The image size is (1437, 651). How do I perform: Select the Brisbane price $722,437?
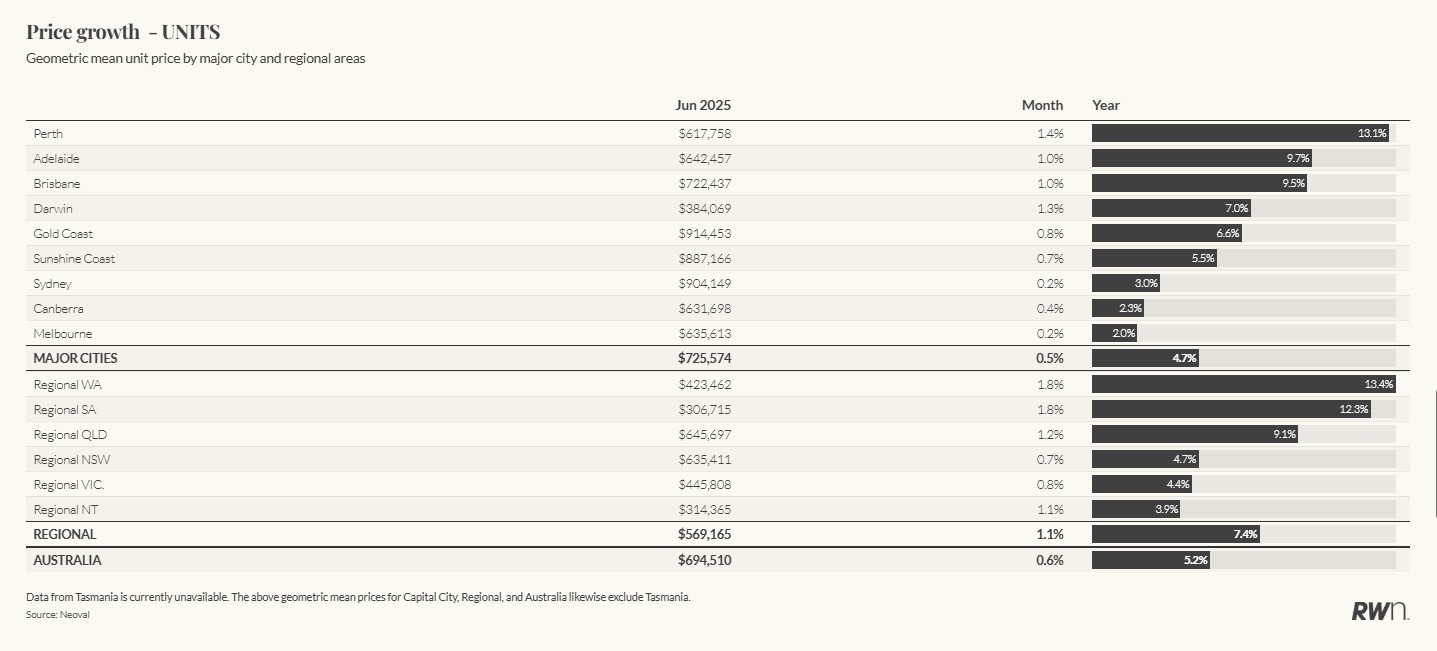pos(704,184)
